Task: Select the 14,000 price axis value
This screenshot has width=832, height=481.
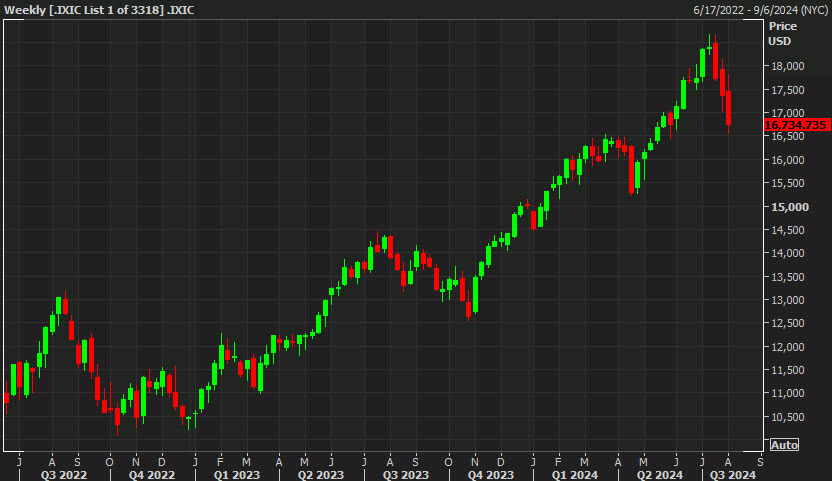Action: click(787, 253)
